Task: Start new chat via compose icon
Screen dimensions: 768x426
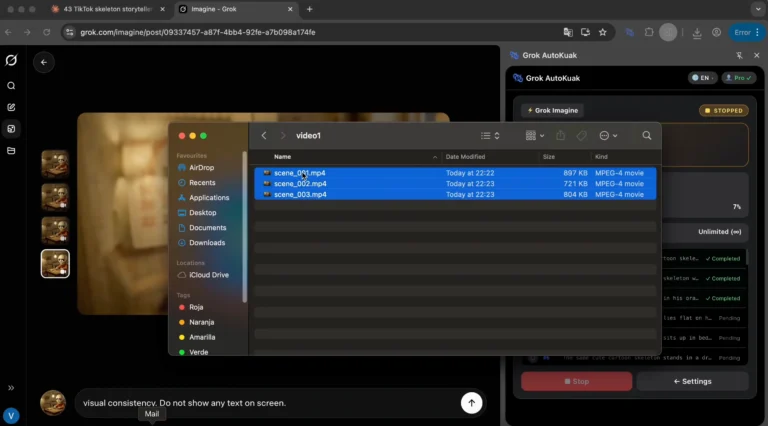Action: (x=11, y=107)
